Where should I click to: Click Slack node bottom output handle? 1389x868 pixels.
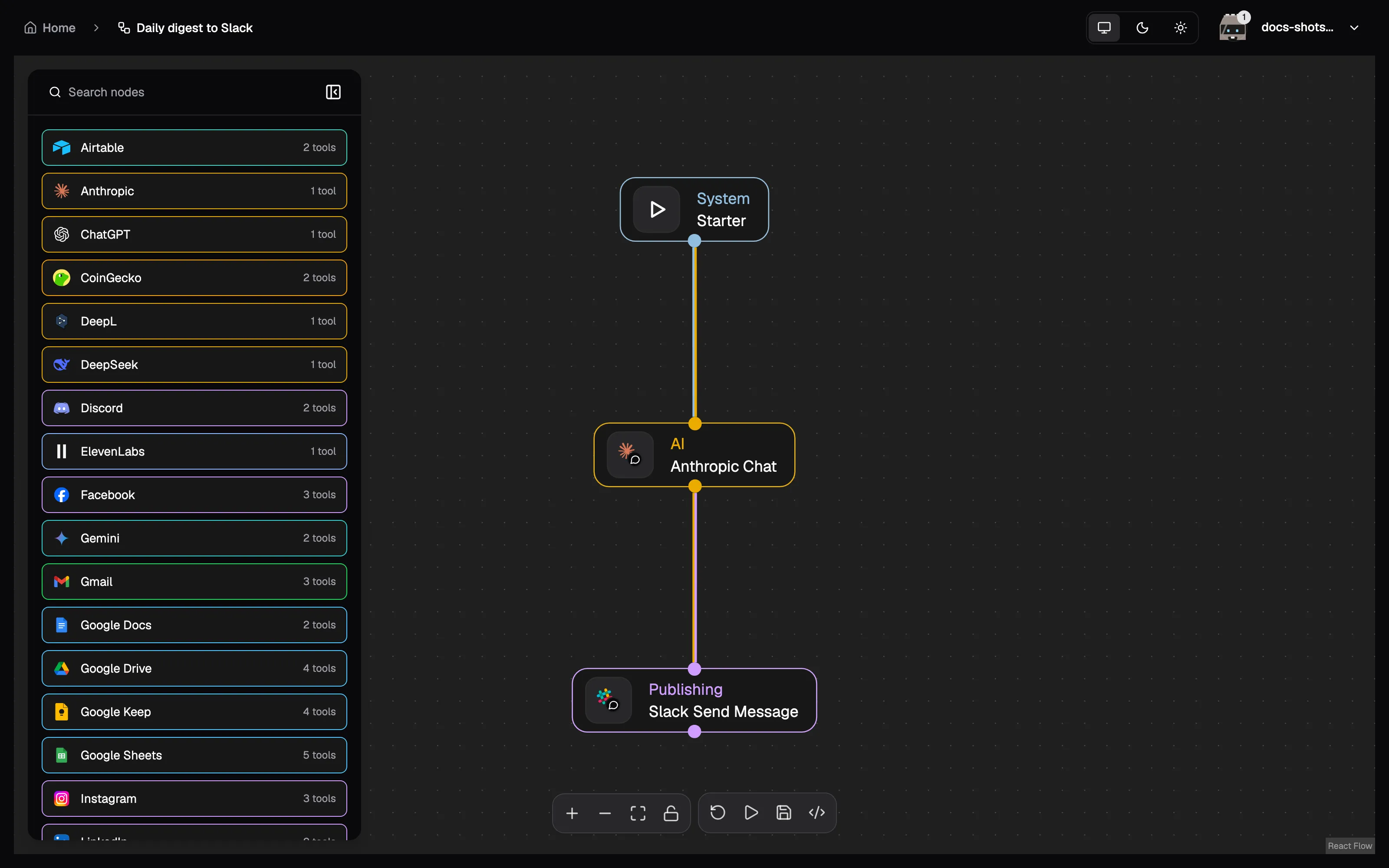[x=694, y=731]
